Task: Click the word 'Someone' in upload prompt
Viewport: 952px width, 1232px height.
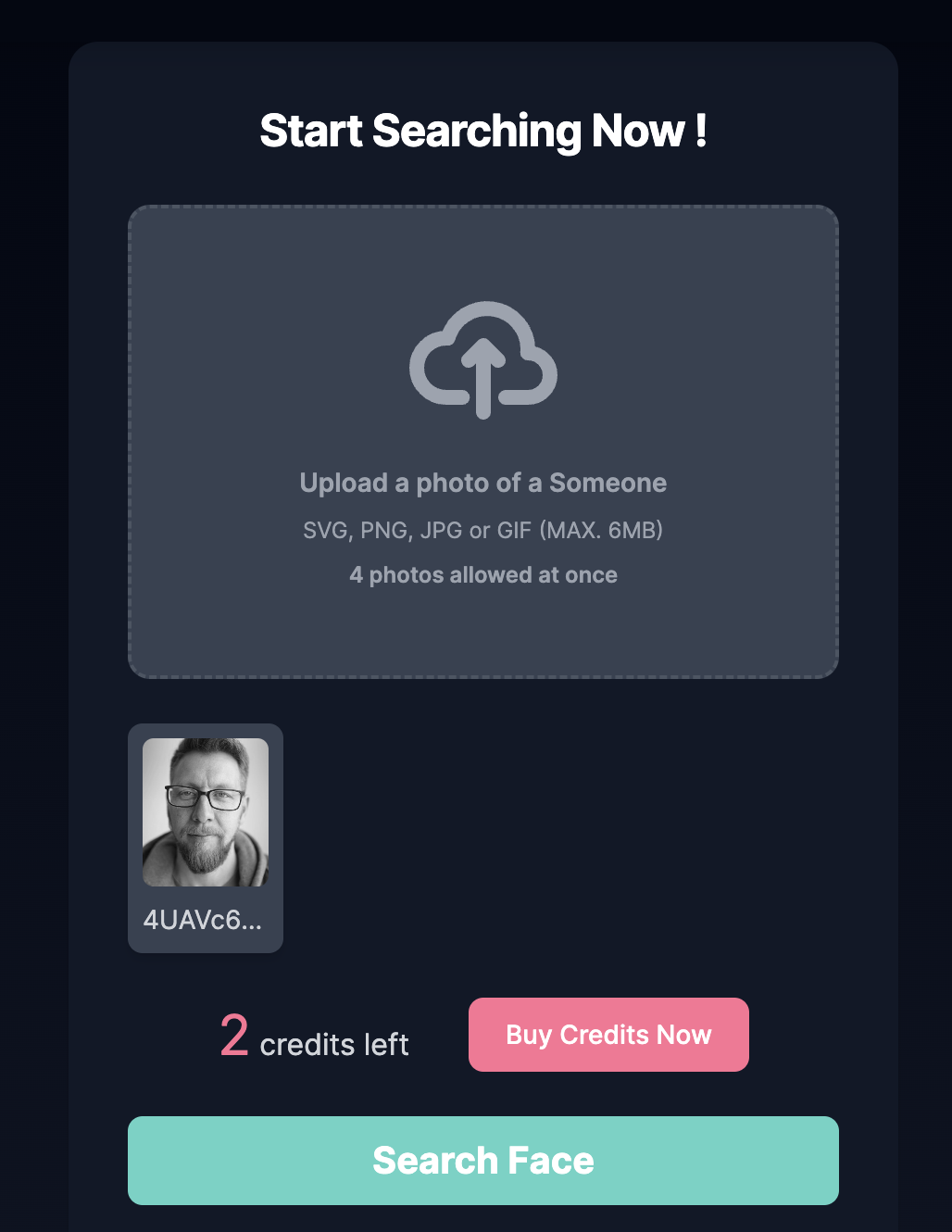Action: coord(608,483)
